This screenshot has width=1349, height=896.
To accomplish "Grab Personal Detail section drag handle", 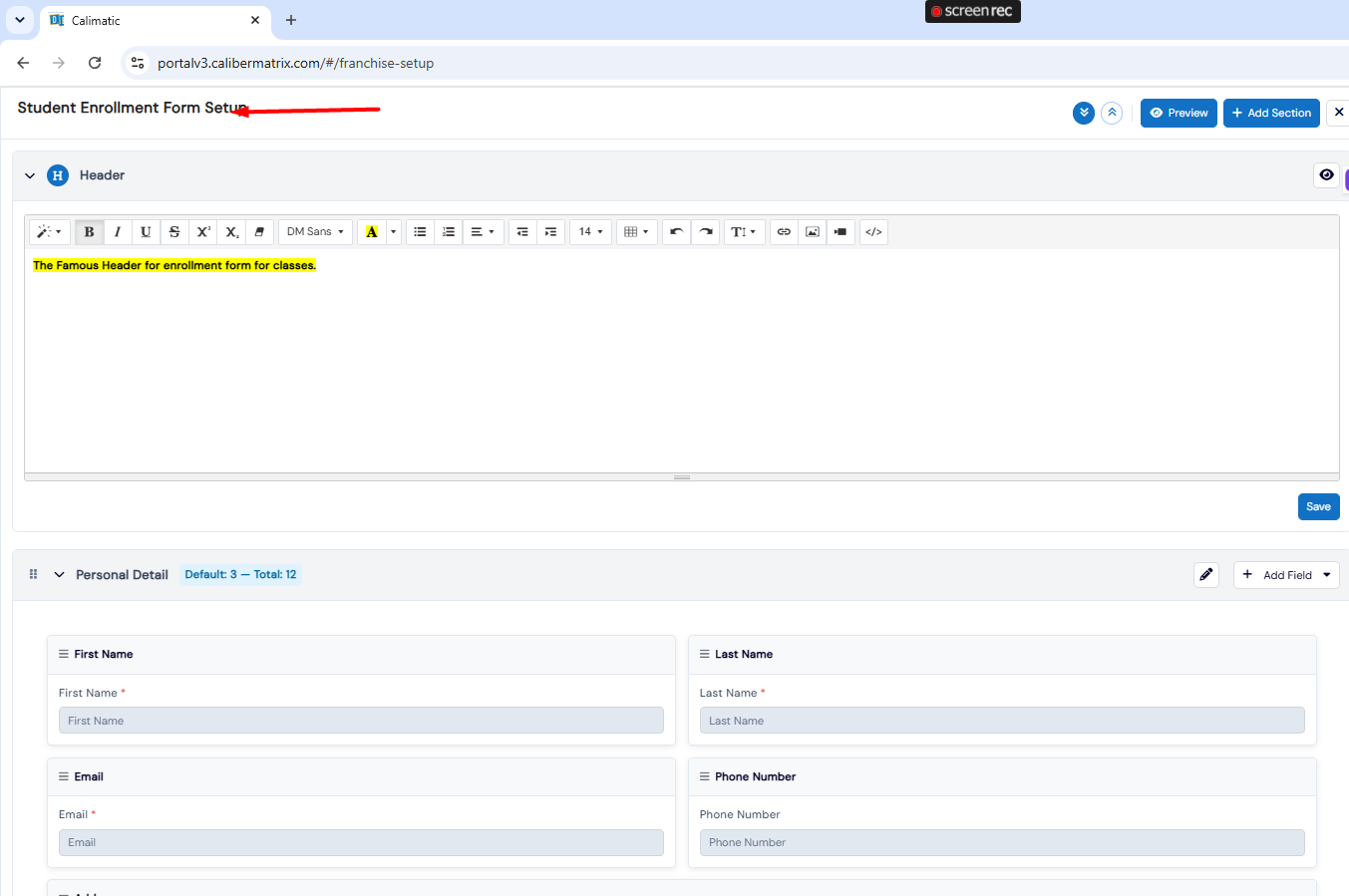I will [x=33, y=574].
